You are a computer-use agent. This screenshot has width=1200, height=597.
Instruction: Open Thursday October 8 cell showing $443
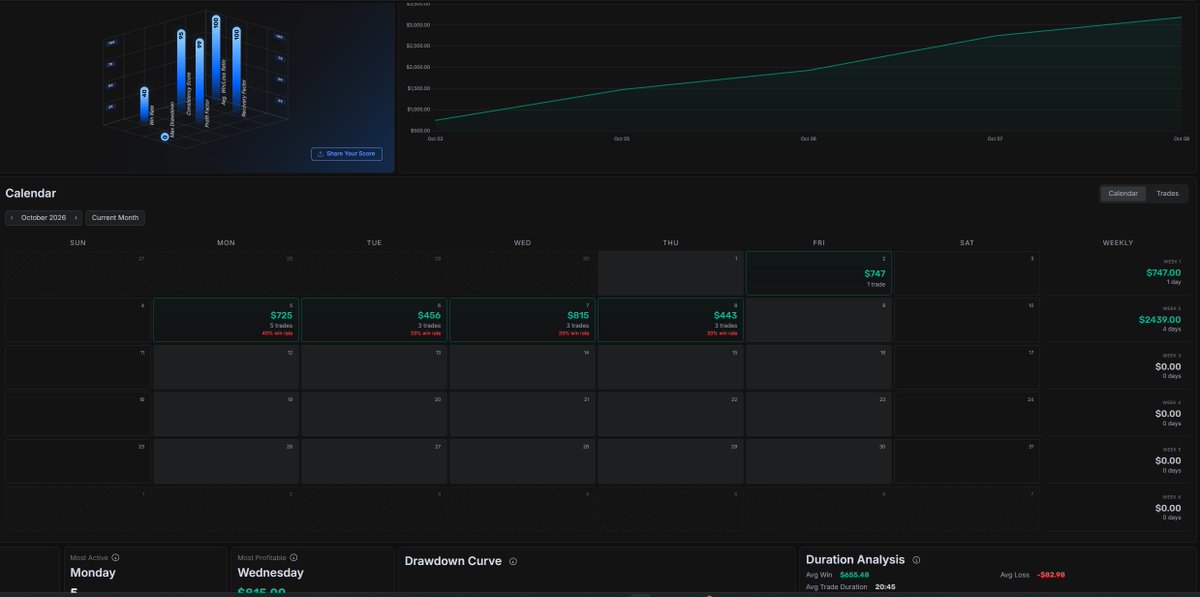pyautogui.click(x=670, y=320)
